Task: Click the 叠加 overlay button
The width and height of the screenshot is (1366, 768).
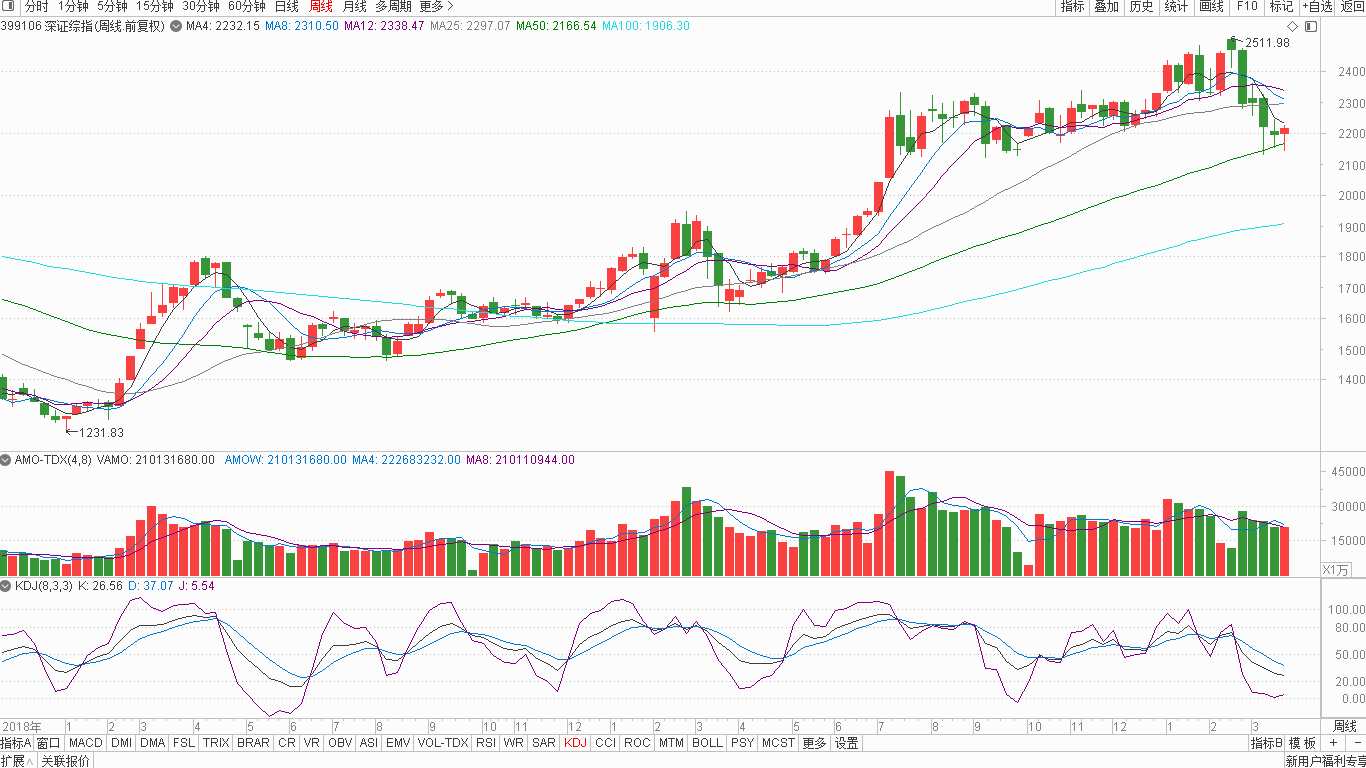Action: coord(1106,6)
